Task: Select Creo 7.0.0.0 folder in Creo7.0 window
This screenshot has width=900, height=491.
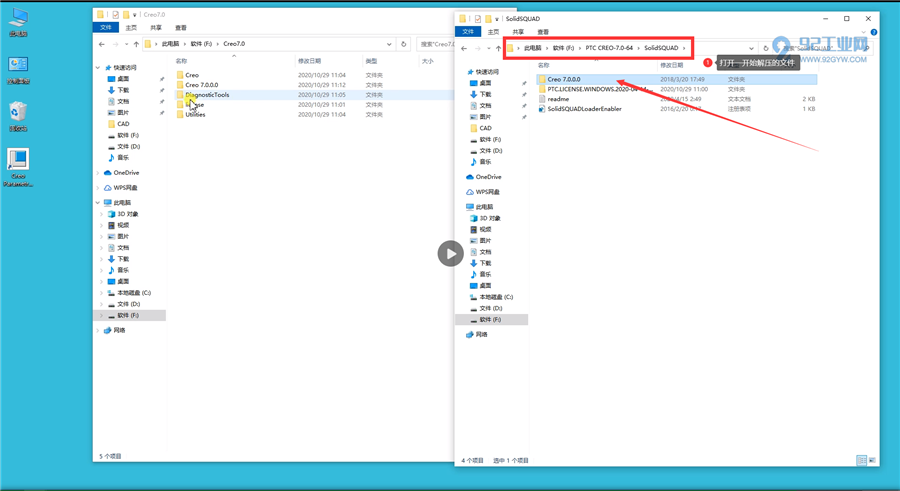Action: [x=201, y=85]
